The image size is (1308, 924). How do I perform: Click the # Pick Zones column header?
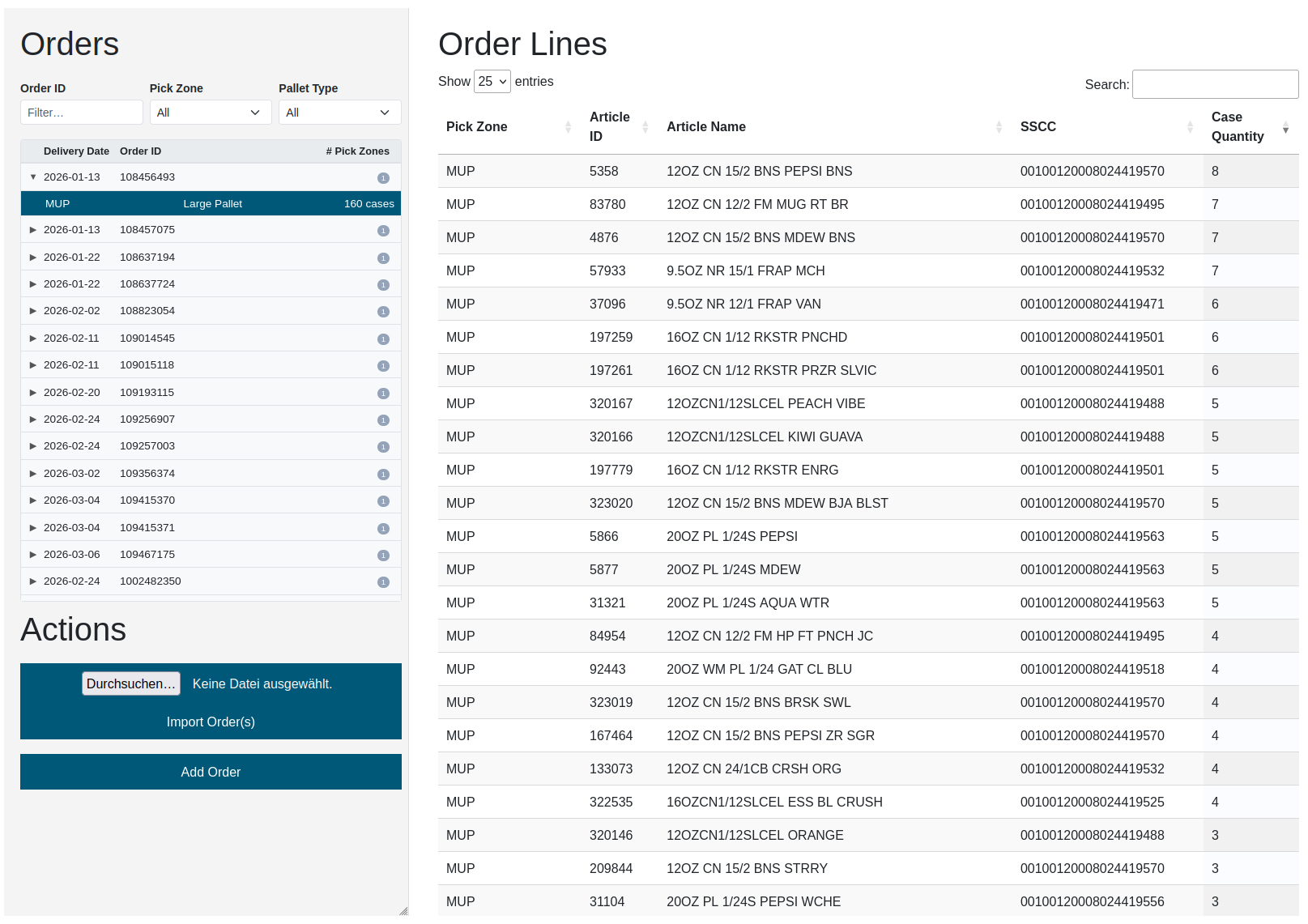357,151
